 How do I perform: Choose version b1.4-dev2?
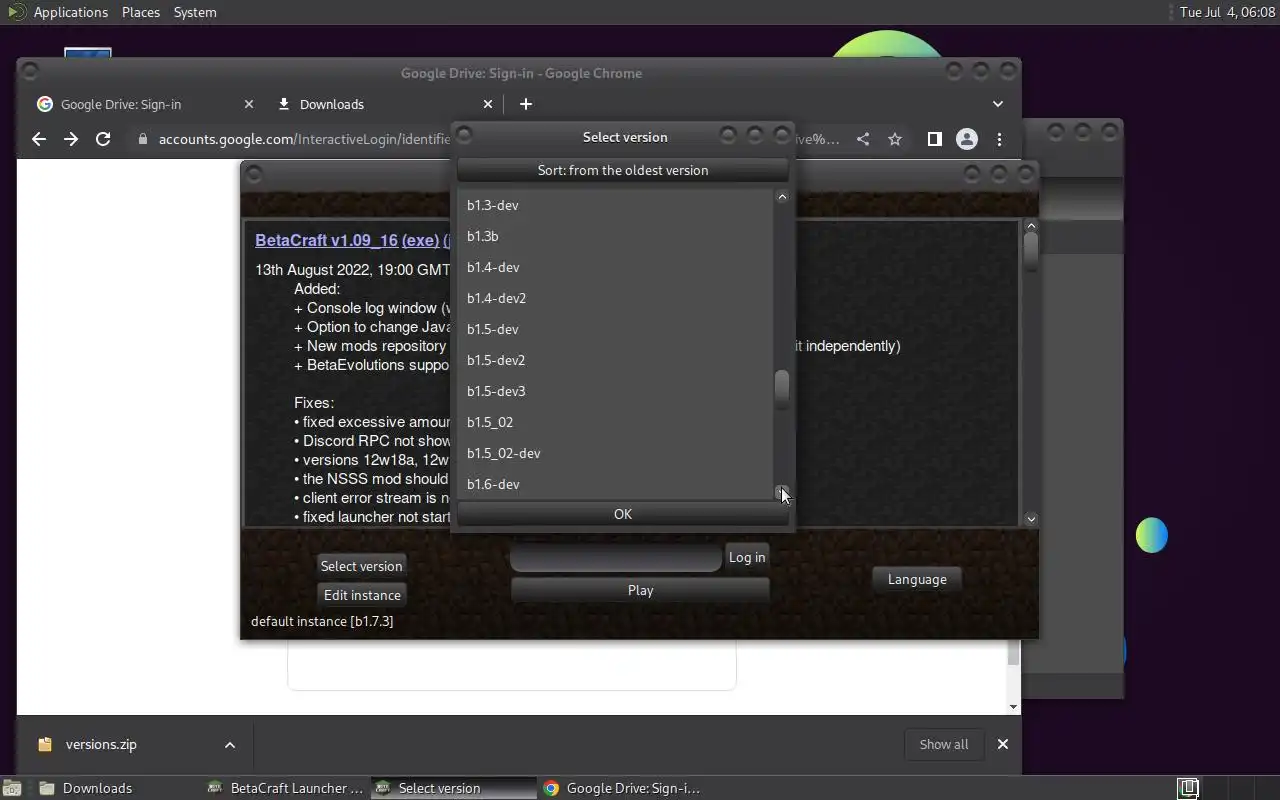coord(615,298)
